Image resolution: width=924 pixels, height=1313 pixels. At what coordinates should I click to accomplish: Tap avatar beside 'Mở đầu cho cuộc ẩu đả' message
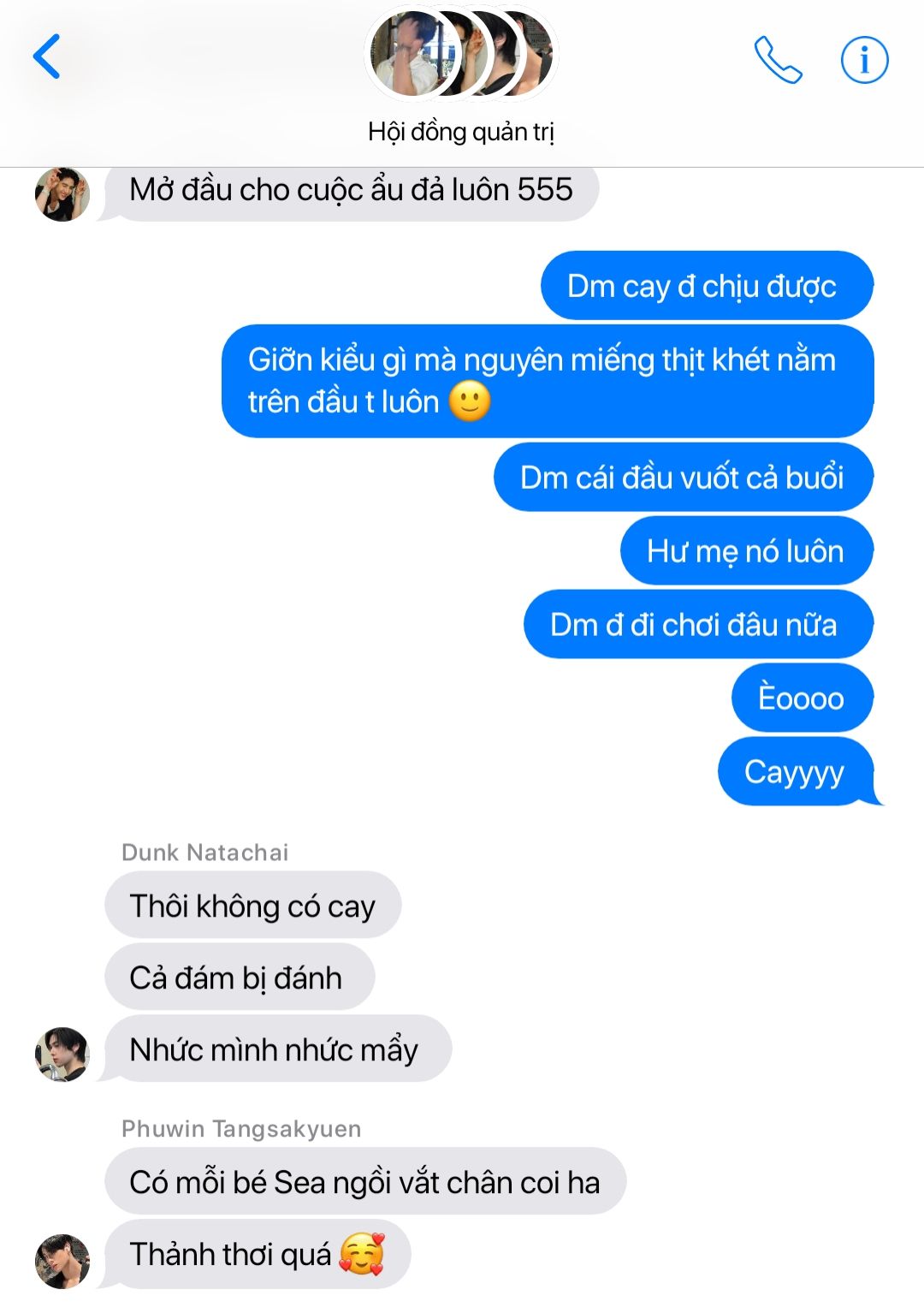[62, 194]
